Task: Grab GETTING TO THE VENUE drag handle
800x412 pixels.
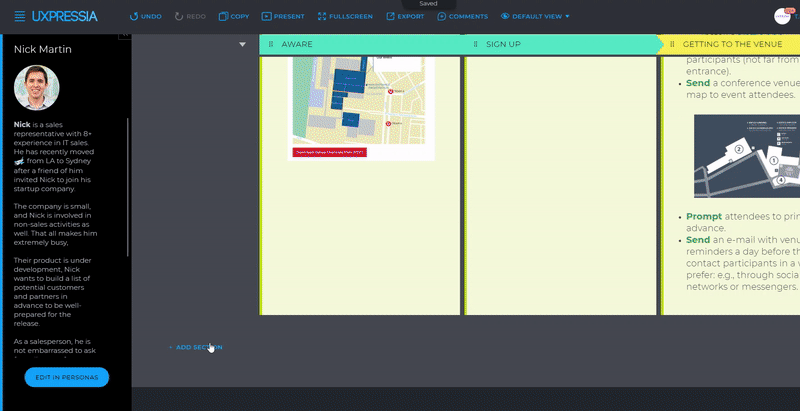Action: (x=672, y=44)
